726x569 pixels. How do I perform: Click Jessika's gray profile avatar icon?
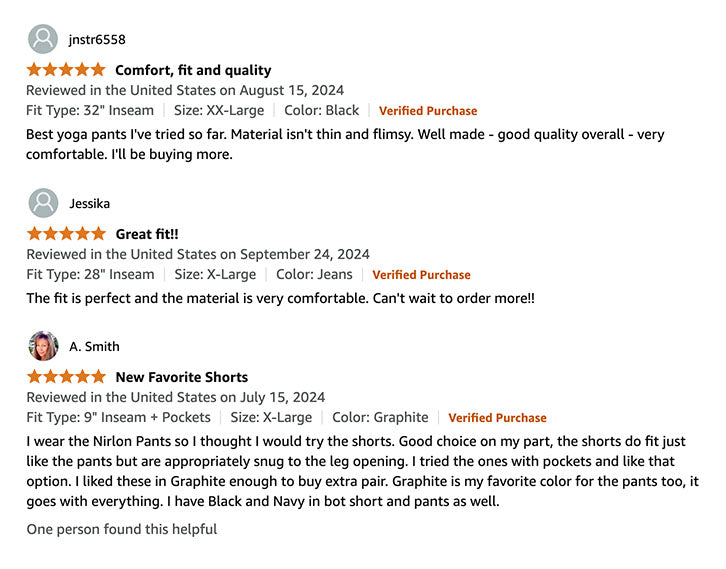[x=43, y=203]
